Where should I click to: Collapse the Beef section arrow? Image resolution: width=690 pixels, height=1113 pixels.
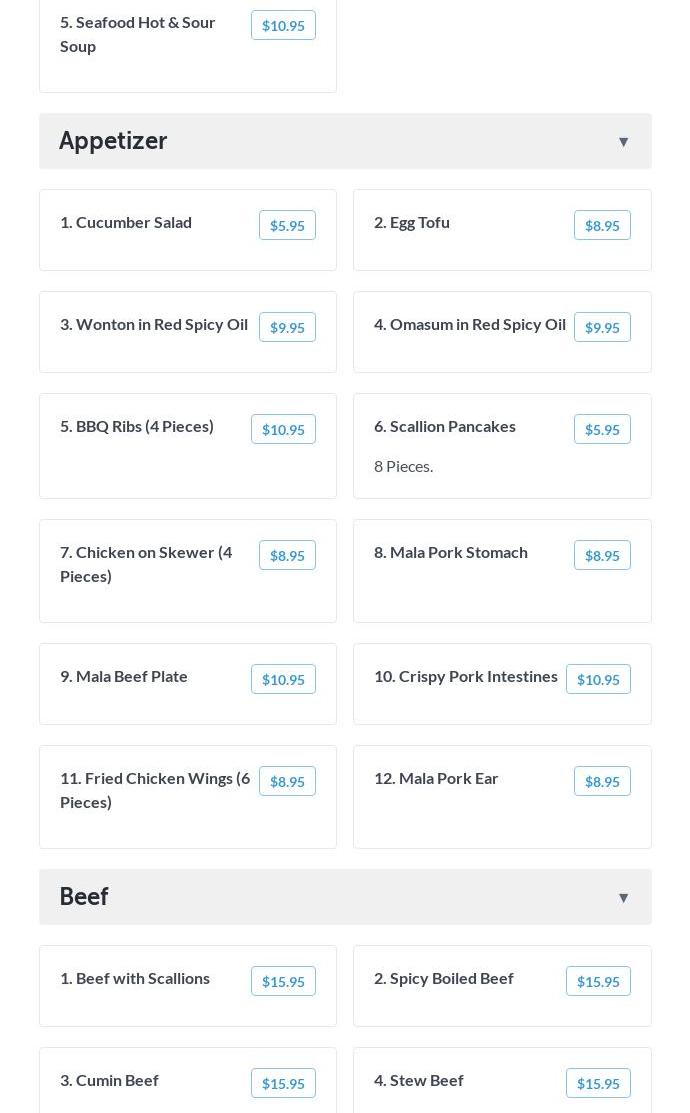[x=623, y=898]
